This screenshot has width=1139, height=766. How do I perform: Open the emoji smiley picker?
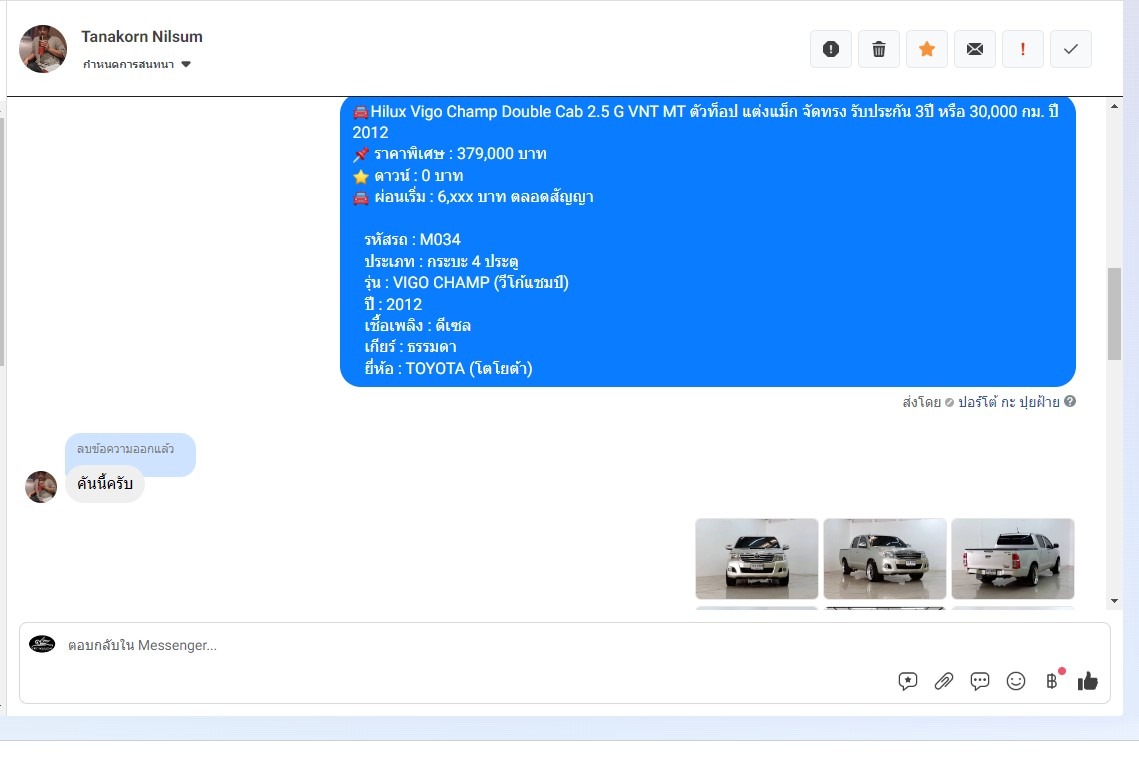(1016, 681)
